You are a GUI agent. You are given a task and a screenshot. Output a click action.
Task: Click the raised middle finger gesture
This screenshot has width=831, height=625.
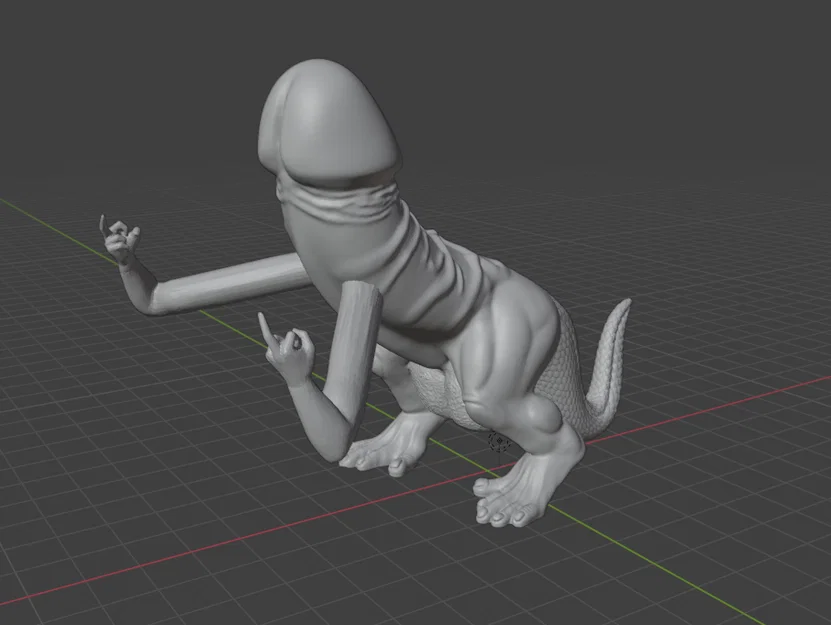click(280, 335)
